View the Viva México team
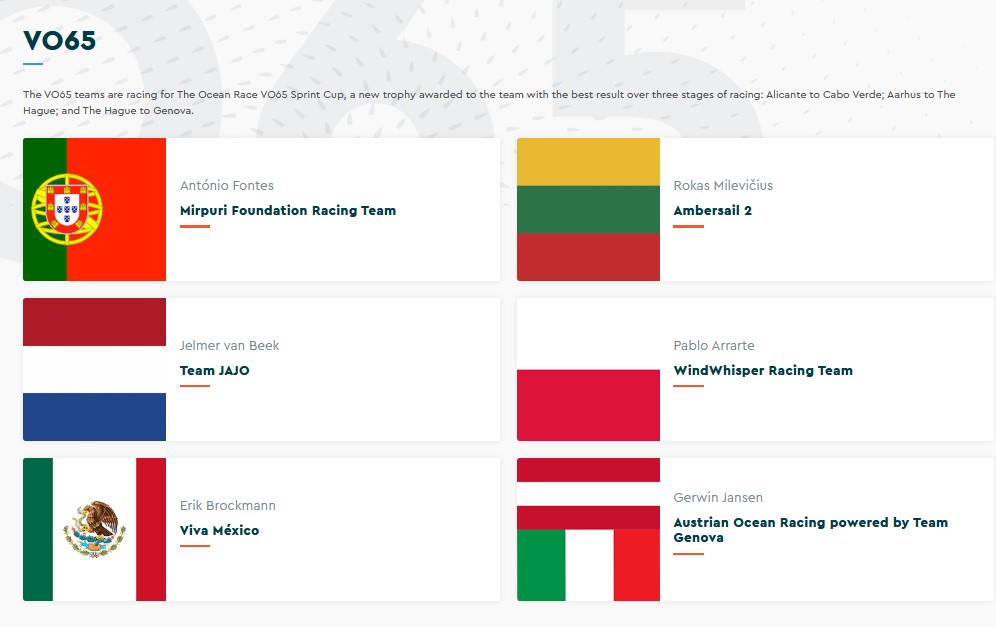Screen dimensions: 996x627 219,531
